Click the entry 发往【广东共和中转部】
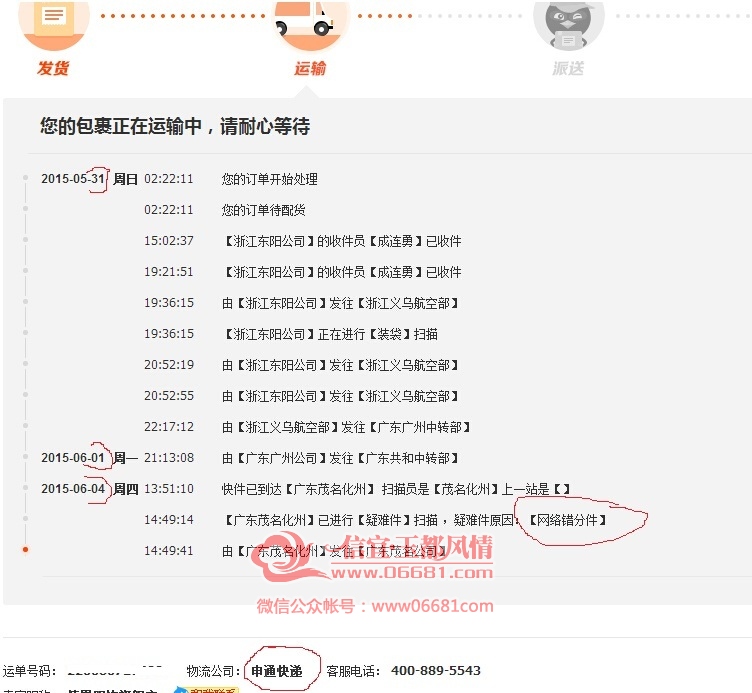This screenshot has width=752, height=693. point(340,458)
